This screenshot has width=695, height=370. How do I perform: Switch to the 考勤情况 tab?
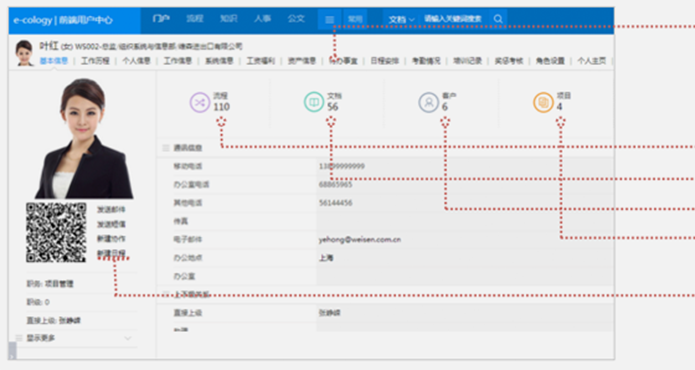point(426,61)
